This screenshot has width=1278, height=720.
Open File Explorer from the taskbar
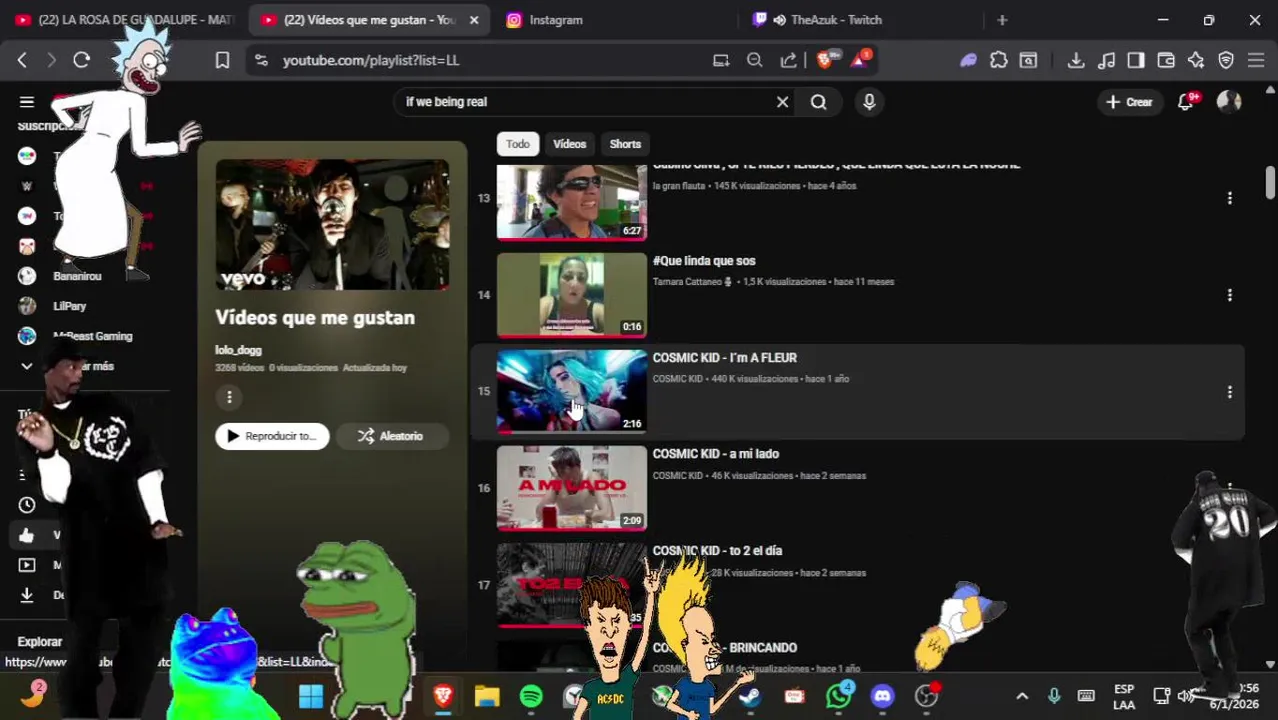click(487, 696)
